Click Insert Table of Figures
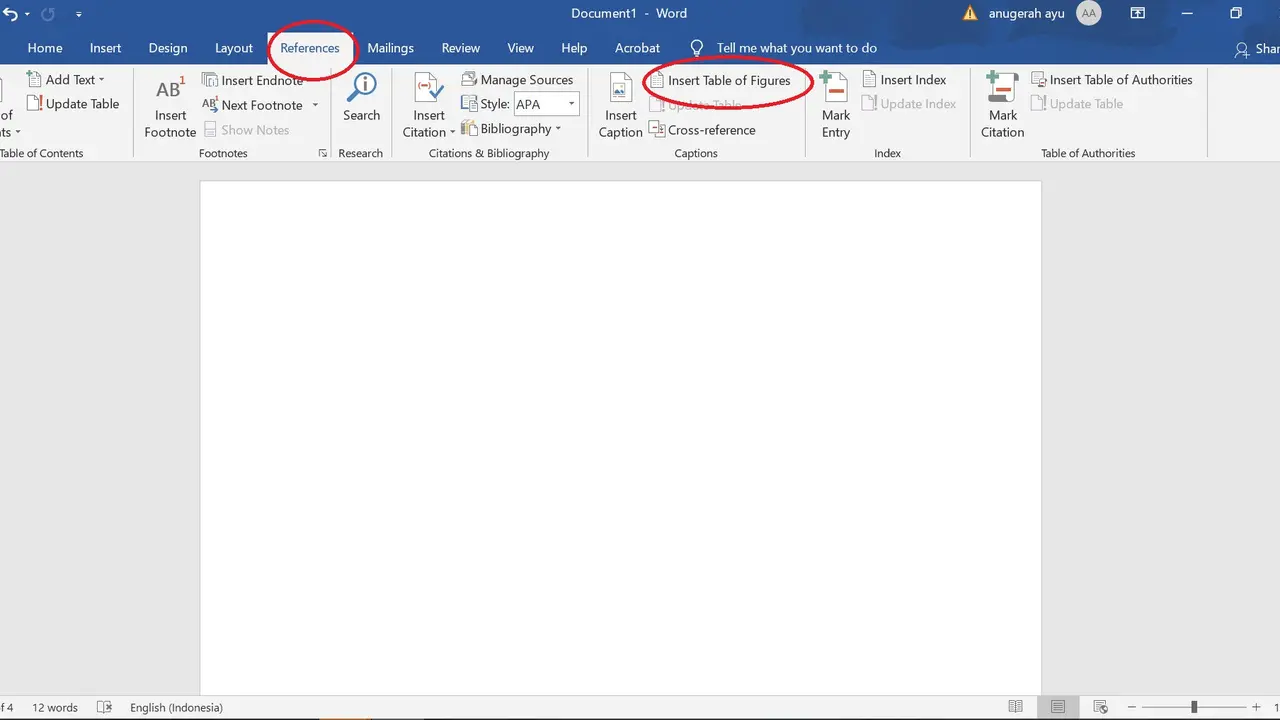Screen dimensions: 1280x720 tap(728, 80)
